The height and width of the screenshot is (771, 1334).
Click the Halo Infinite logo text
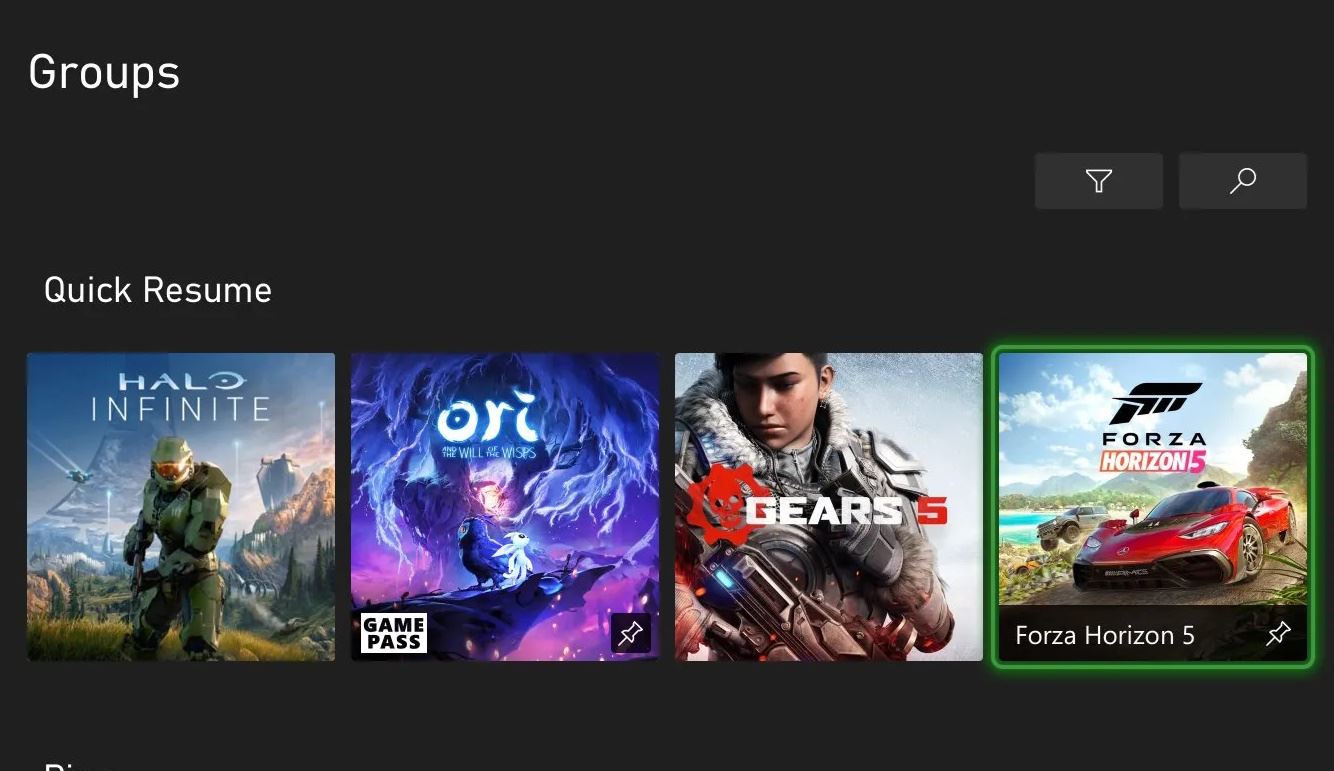click(x=181, y=395)
